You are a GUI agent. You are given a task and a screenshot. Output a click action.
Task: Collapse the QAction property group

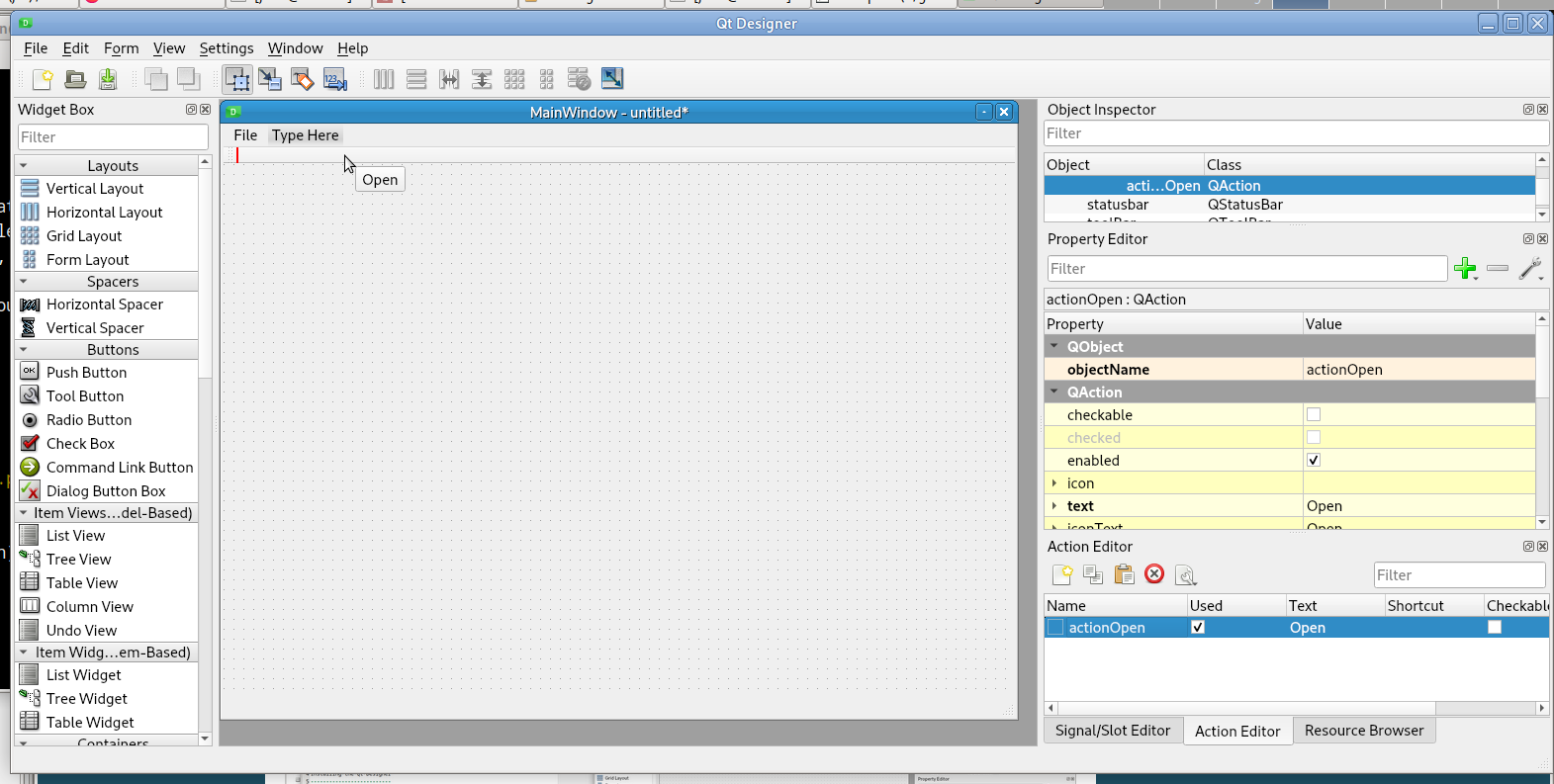pyautogui.click(x=1054, y=392)
